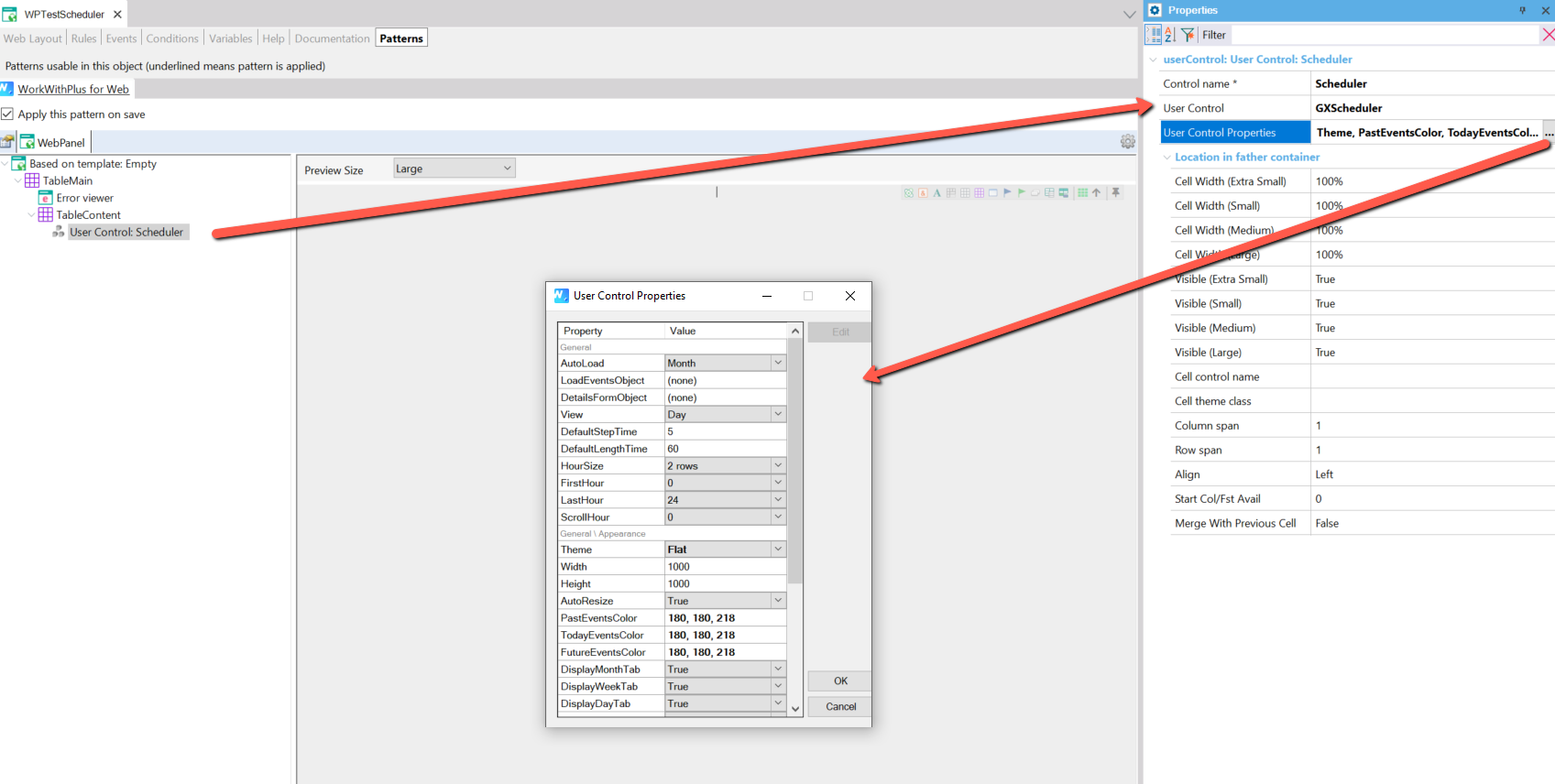
Task: Click the ellipsis button for User Control Properties
Action: [x=1549, y=133]
